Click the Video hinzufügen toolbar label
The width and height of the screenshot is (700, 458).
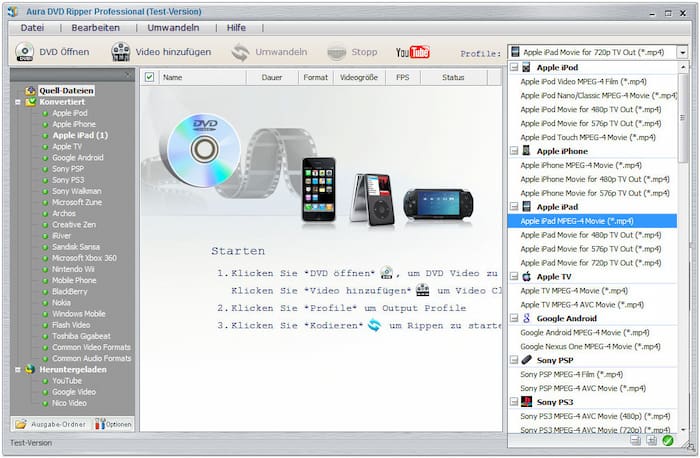[173, 52]
